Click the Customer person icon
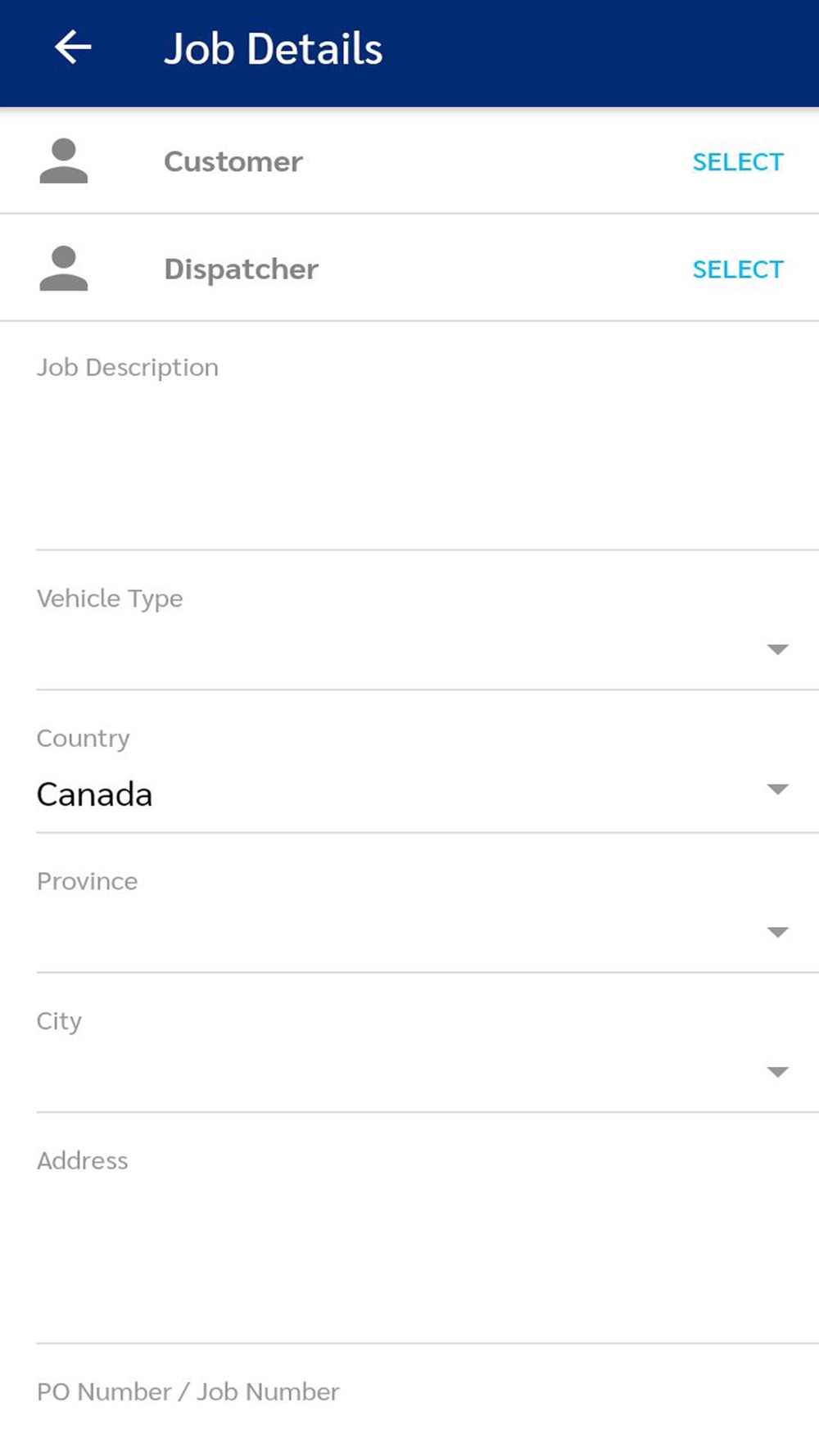 click(x=64, y=161)
